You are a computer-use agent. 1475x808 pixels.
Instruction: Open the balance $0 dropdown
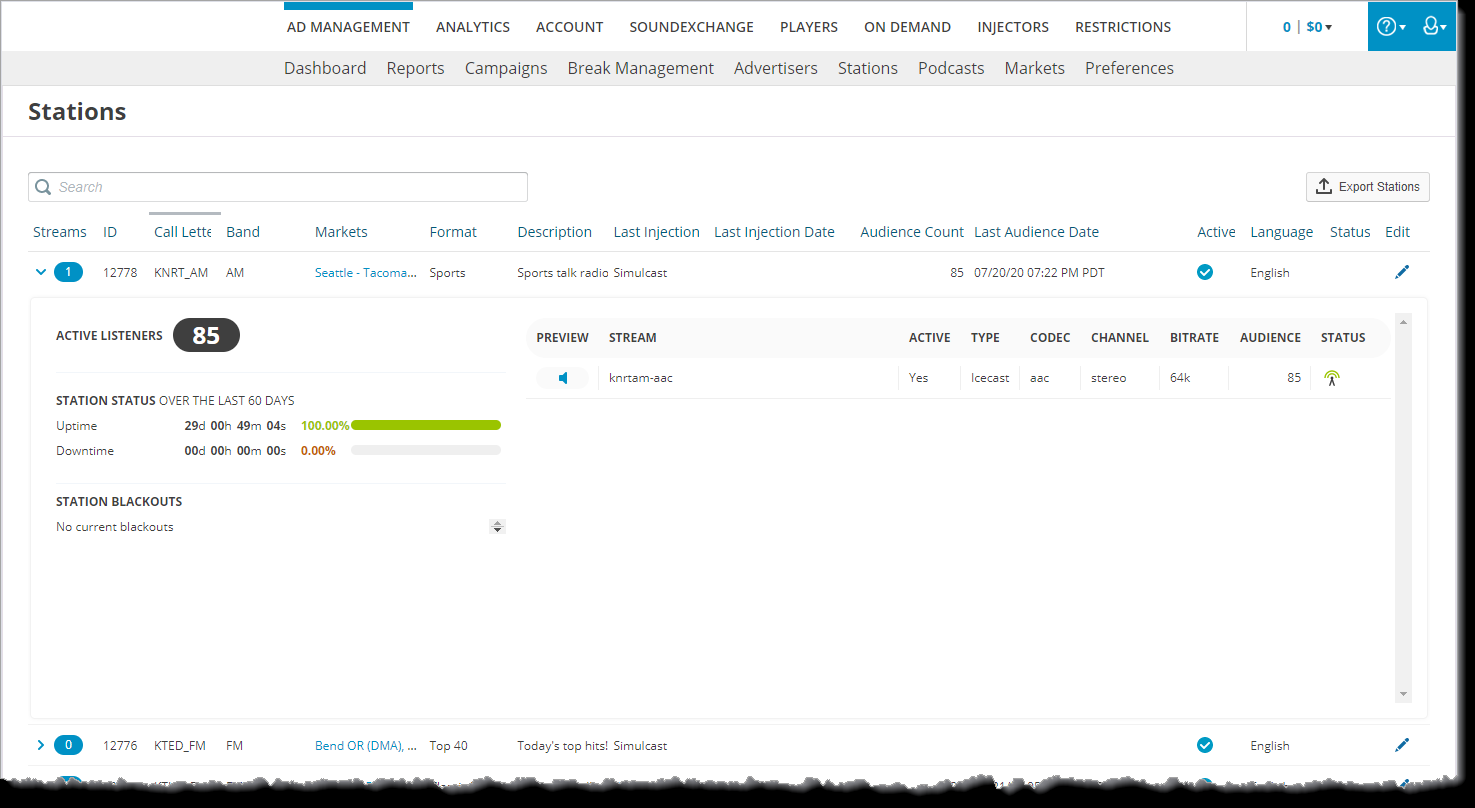(x=1319, y=27)
